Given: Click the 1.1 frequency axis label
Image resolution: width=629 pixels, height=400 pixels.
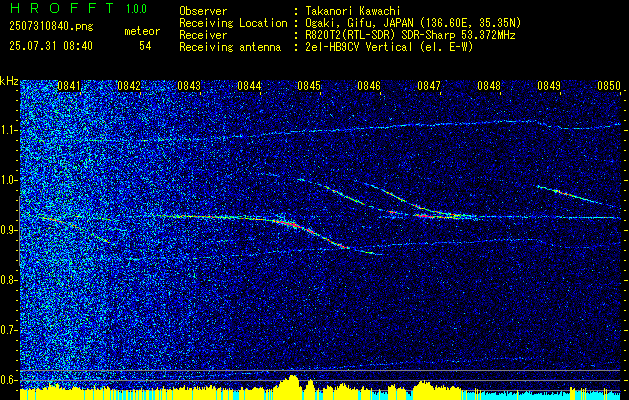Looking at the screenshot, I should [8, 130].
